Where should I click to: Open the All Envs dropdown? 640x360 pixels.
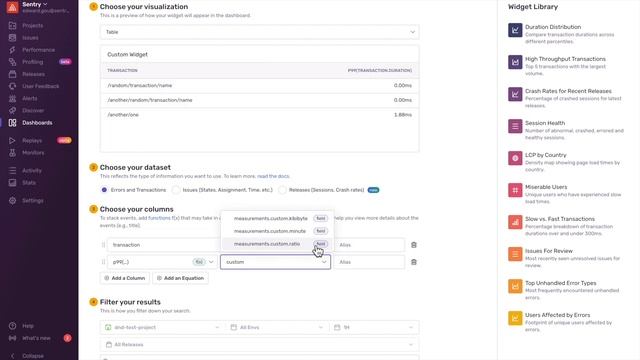(277, 327)
